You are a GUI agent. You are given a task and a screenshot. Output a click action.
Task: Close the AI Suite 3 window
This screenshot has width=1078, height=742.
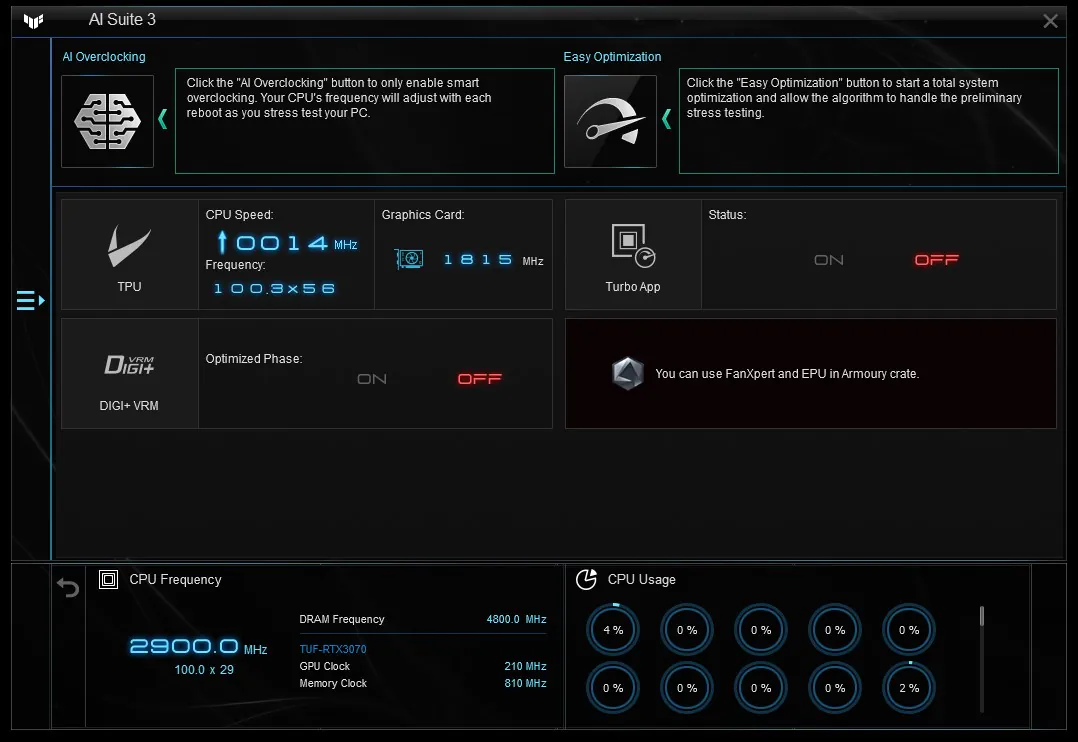point(1050,21)
